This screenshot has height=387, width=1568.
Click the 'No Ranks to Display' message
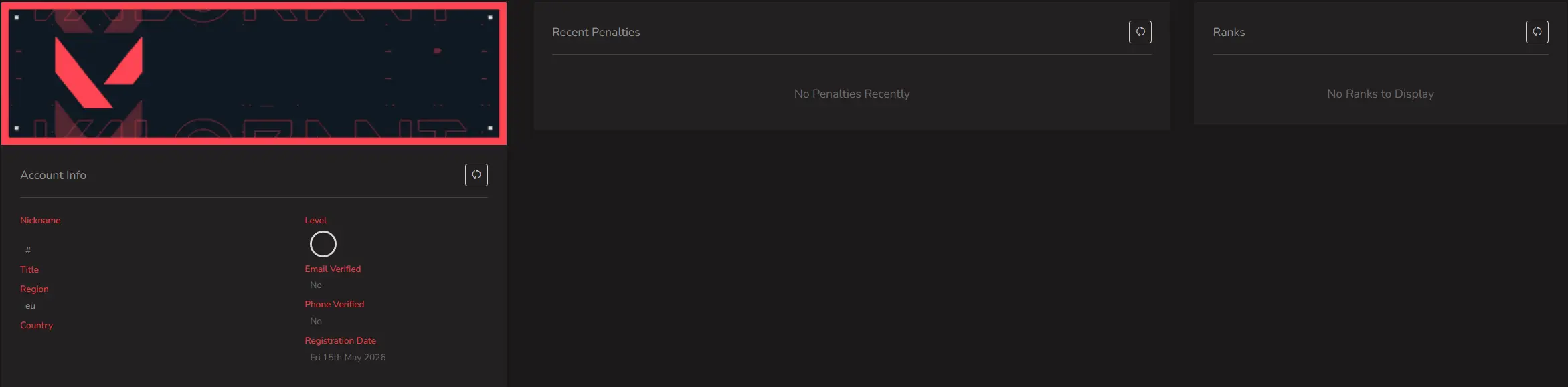point(1381,94)
